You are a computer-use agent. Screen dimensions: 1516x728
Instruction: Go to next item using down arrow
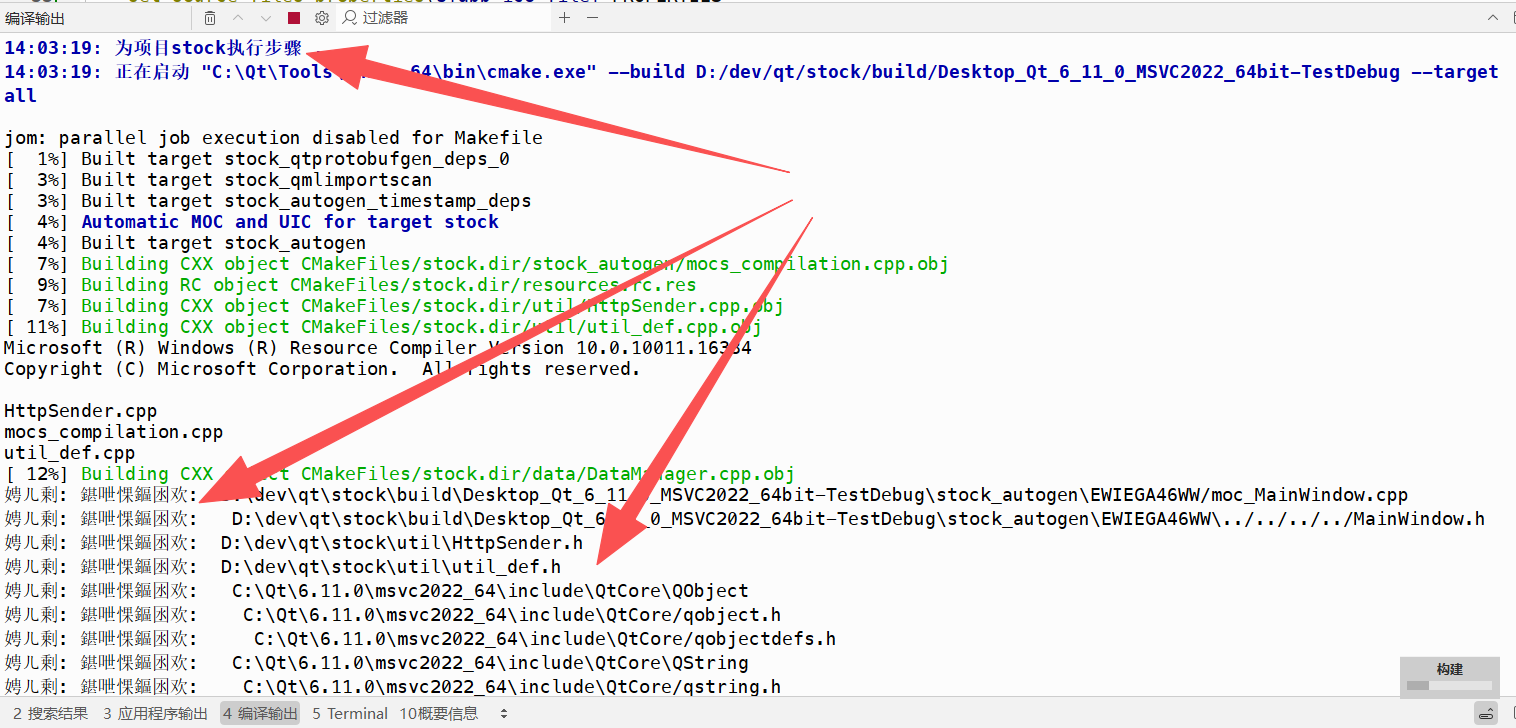265,18
